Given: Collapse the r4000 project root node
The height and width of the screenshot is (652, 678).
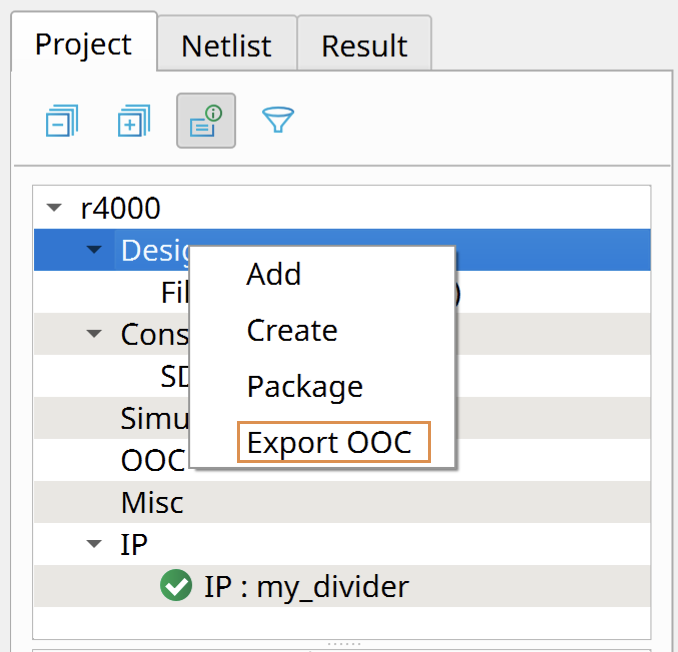Looking at the screenshot, I should (55, 209).
